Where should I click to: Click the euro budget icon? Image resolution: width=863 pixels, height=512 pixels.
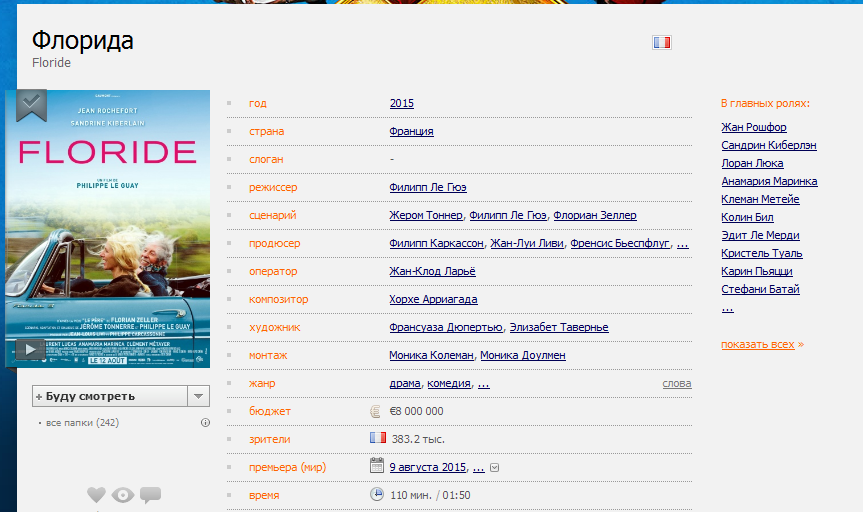tap(375, 411)
